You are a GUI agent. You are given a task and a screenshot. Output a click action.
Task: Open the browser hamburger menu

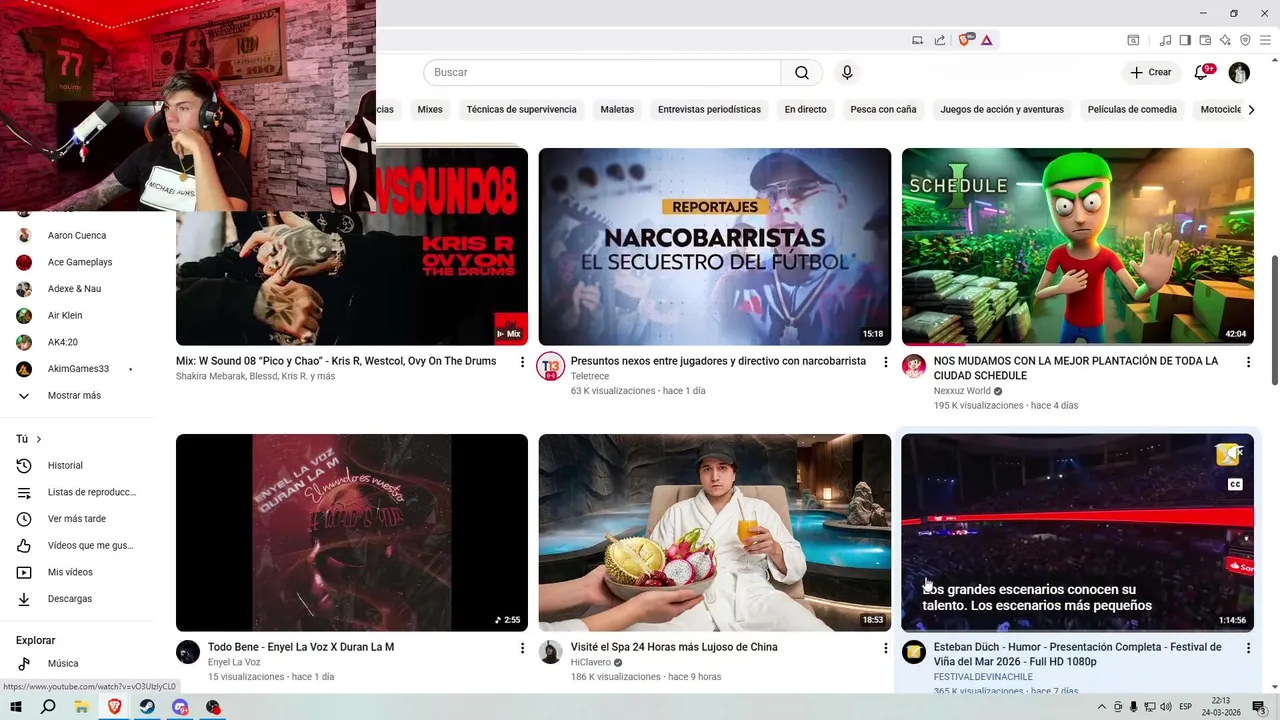[1265, 40]
